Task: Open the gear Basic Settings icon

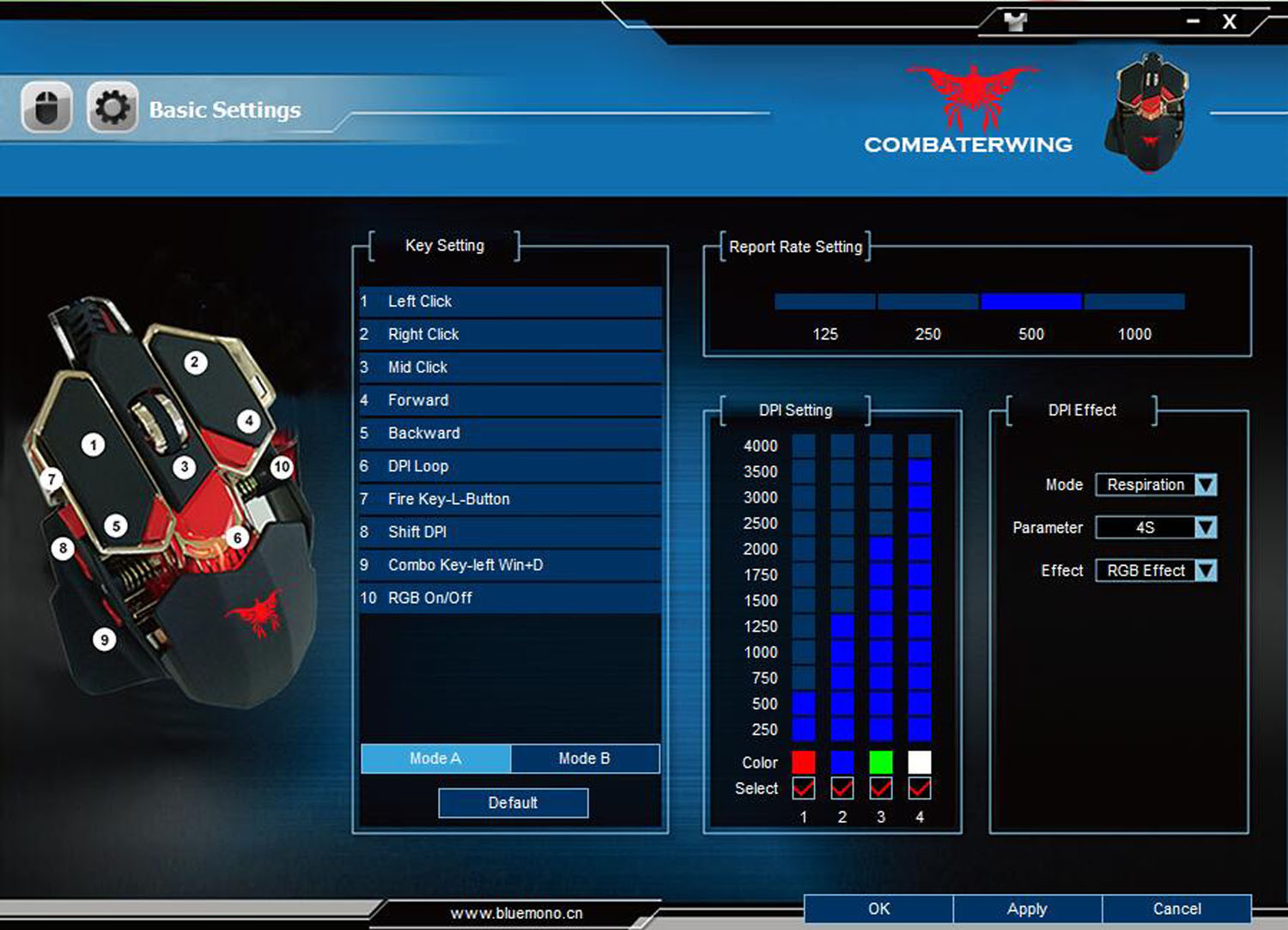Action: pos(112,108)
